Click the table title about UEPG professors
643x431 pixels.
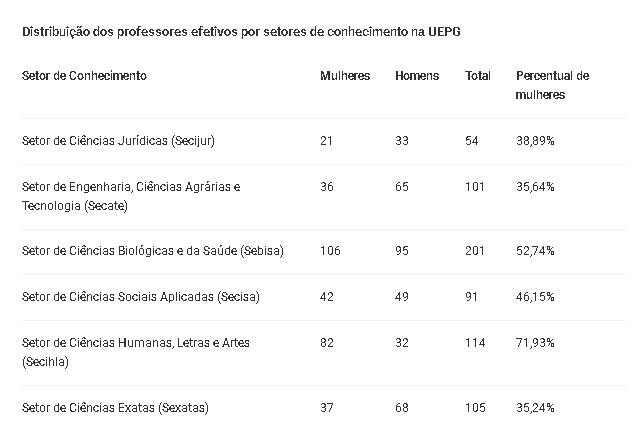click(x=241, y=32)
